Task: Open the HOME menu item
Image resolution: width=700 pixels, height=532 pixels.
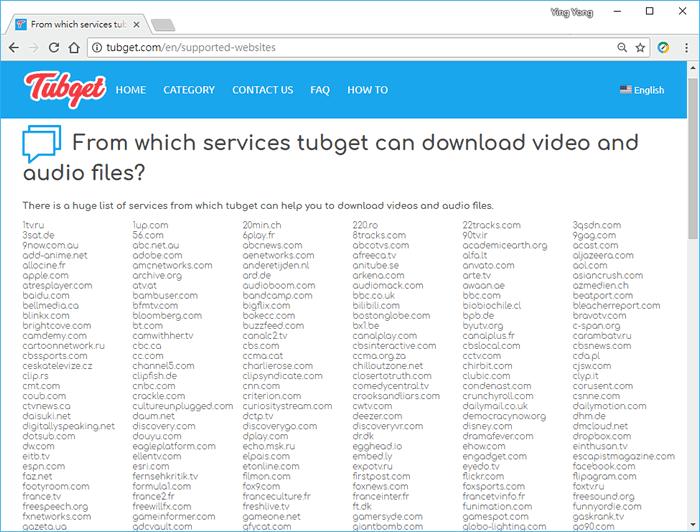Action: 131,90
